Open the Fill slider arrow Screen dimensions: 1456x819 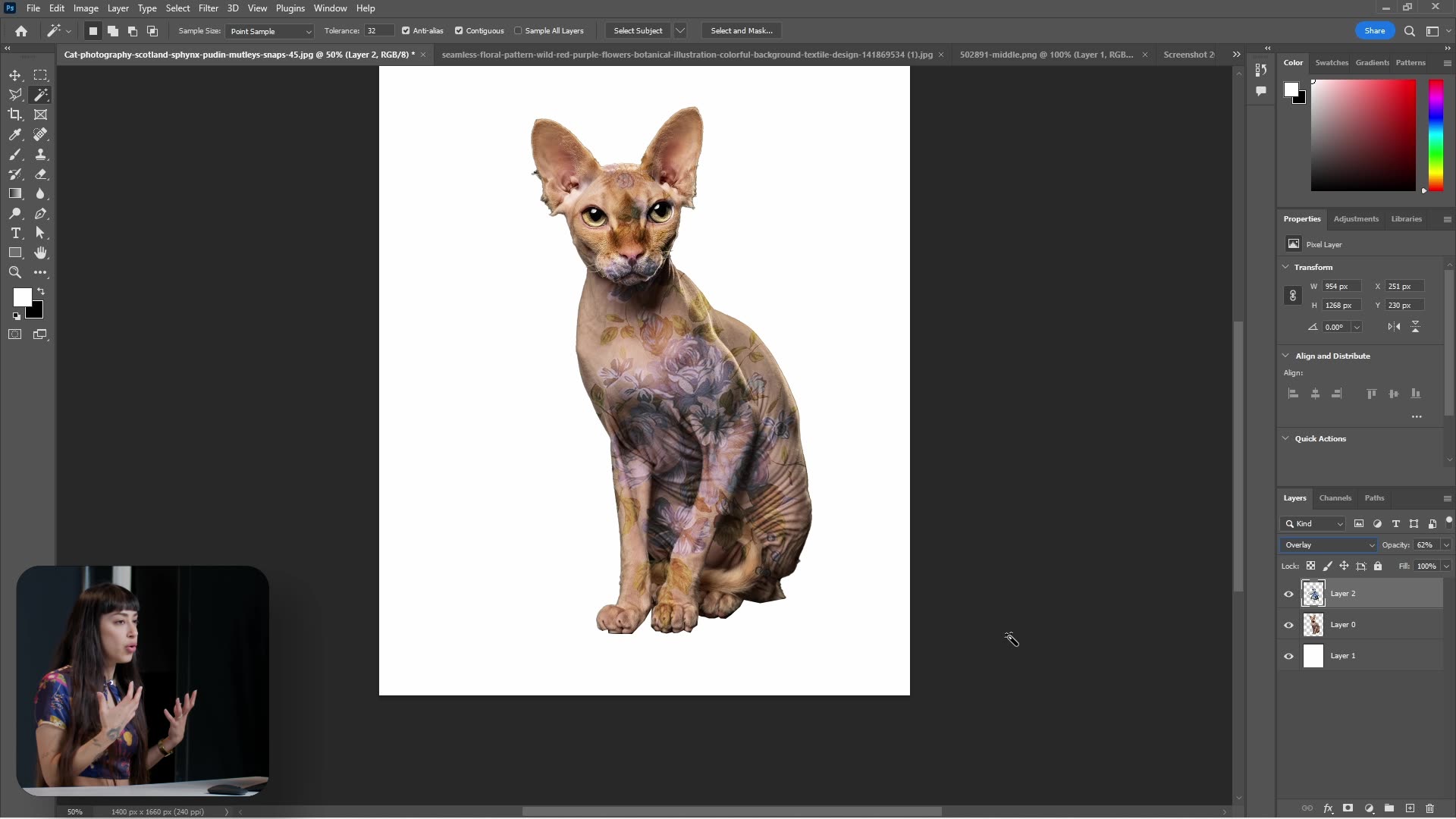point(1446,566)
